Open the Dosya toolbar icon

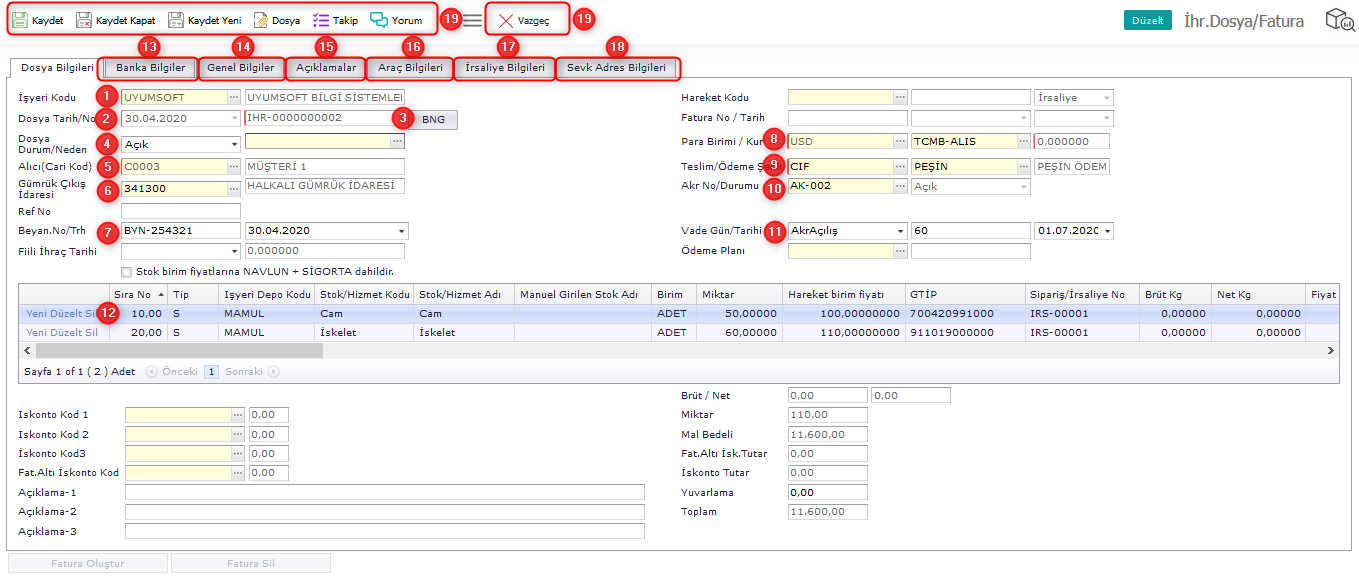coord(261,20)
